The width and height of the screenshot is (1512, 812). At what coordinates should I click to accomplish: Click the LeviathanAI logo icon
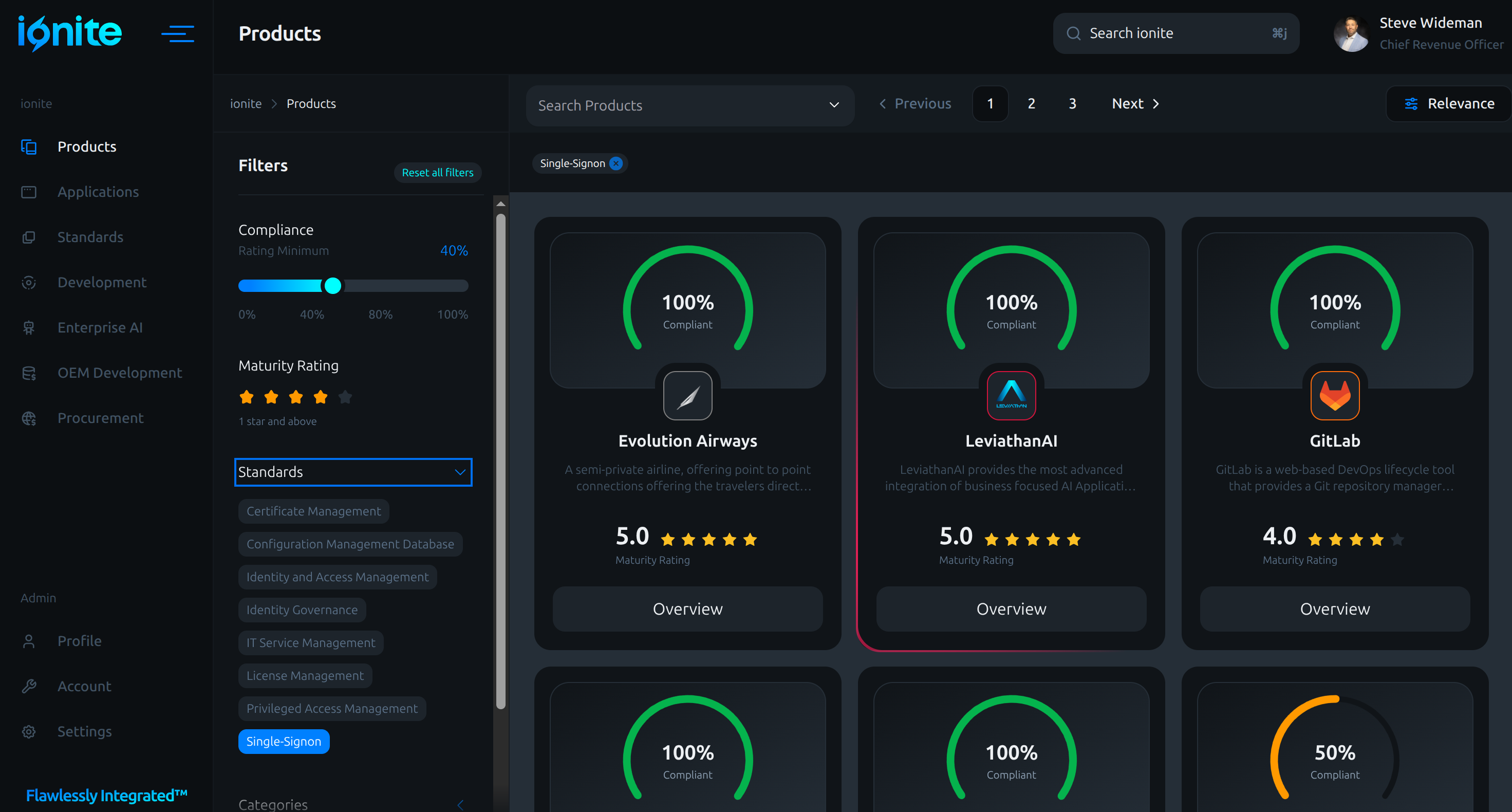pyautogui.click(x=1011, y=396)
